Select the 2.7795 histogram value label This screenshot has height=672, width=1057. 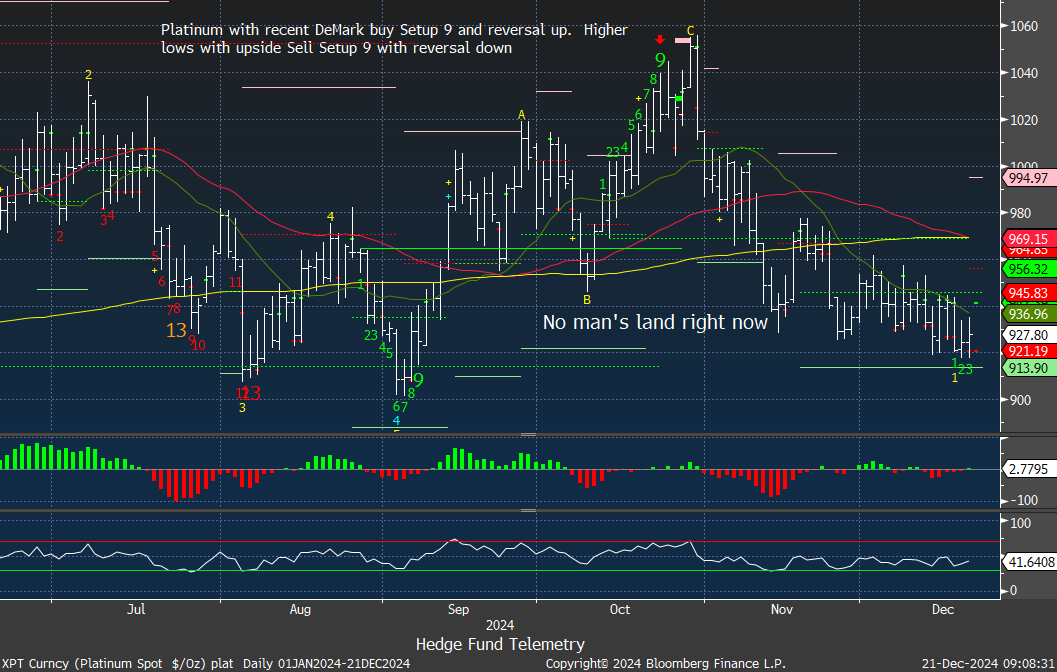point(1026,468)
